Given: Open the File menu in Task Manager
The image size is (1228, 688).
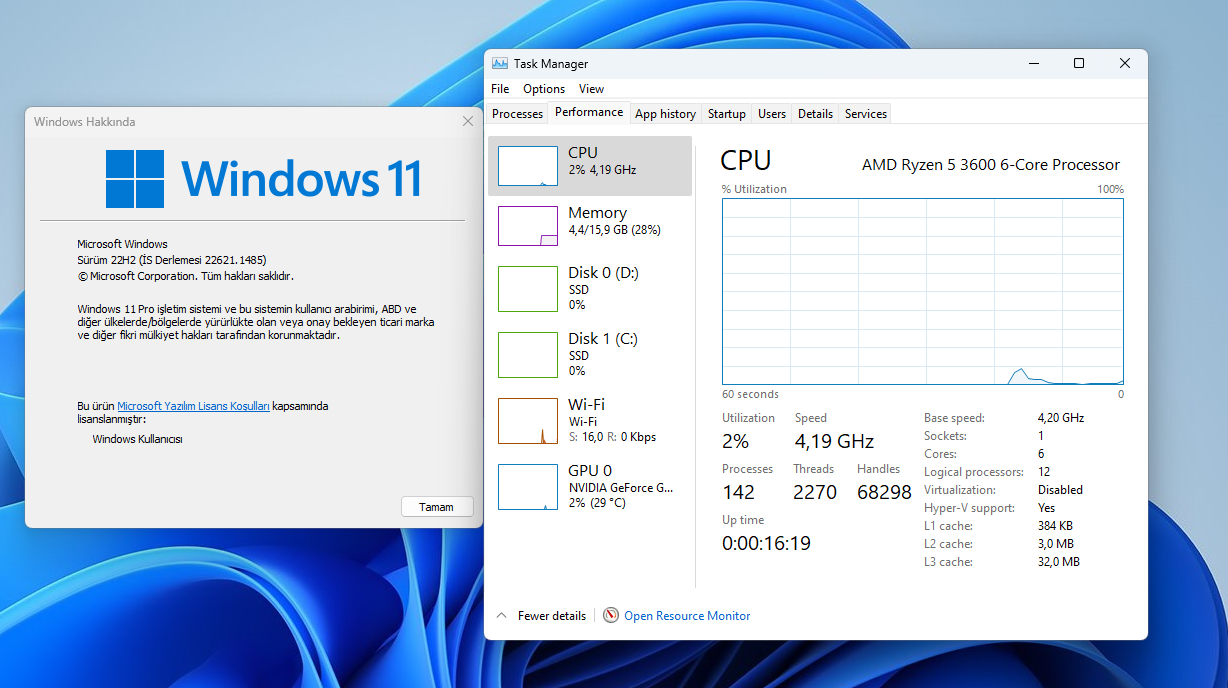Looking at the screenshot, I should [500, 89].
